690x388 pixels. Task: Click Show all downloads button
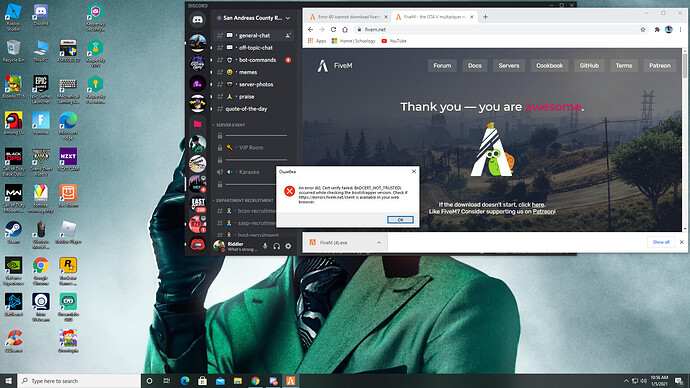pyautogui.click(x=661, y=242)
